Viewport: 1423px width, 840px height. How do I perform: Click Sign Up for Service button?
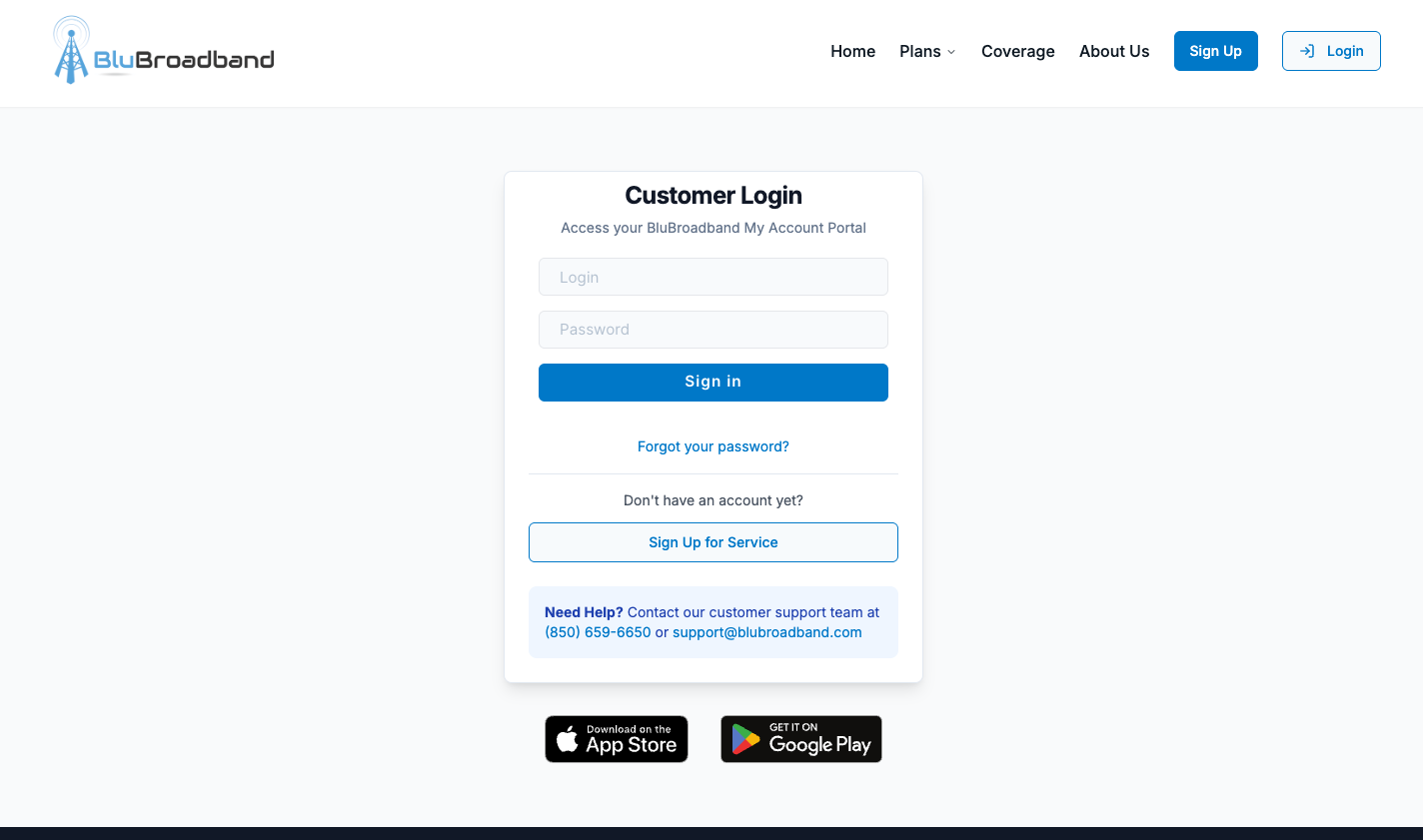713,542
